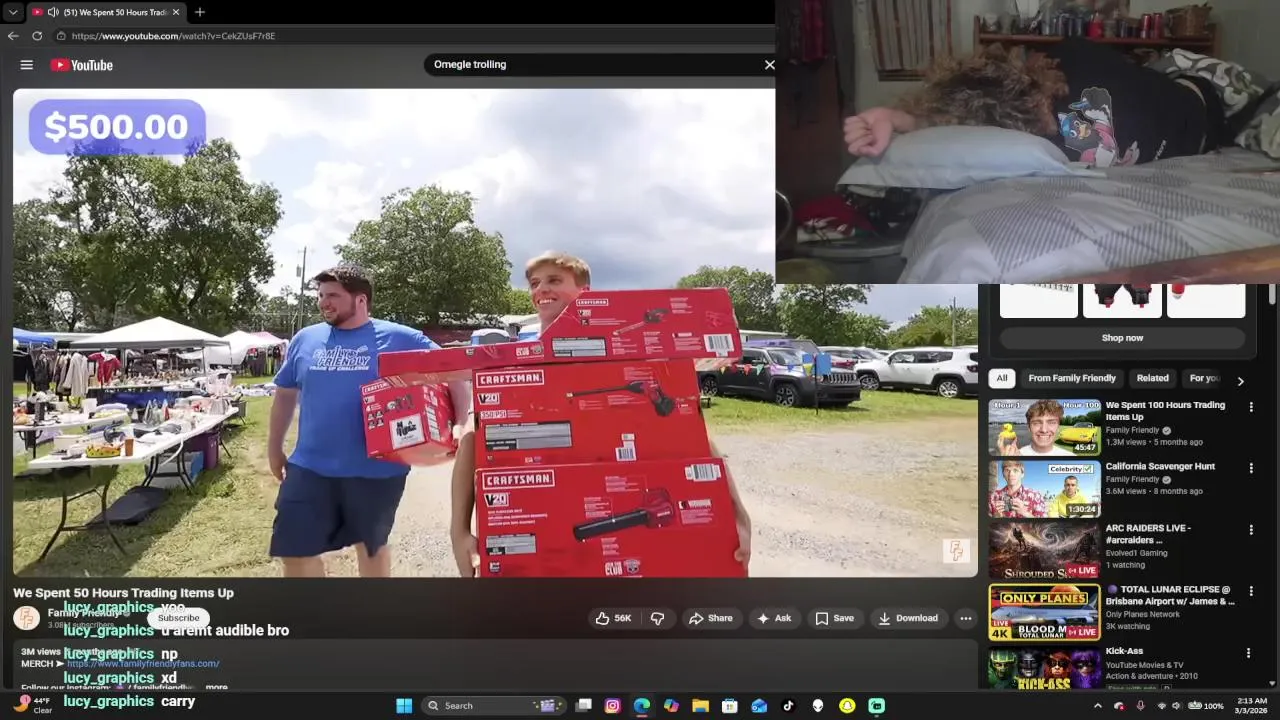This screenshot has height=720, width=1280.
Task: Open the YouTube hamburger guide menu
Action: (x=27, y=65)
